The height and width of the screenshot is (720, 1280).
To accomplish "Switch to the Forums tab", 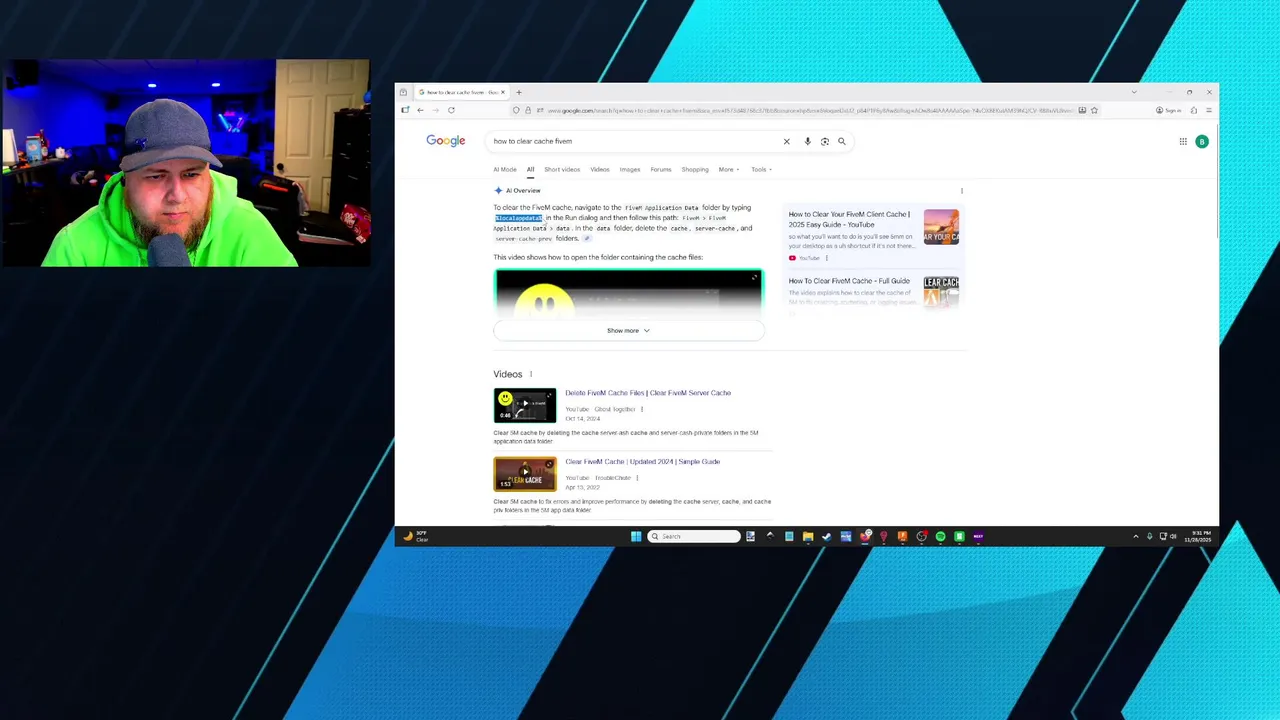I will click(x=661, y=169).
